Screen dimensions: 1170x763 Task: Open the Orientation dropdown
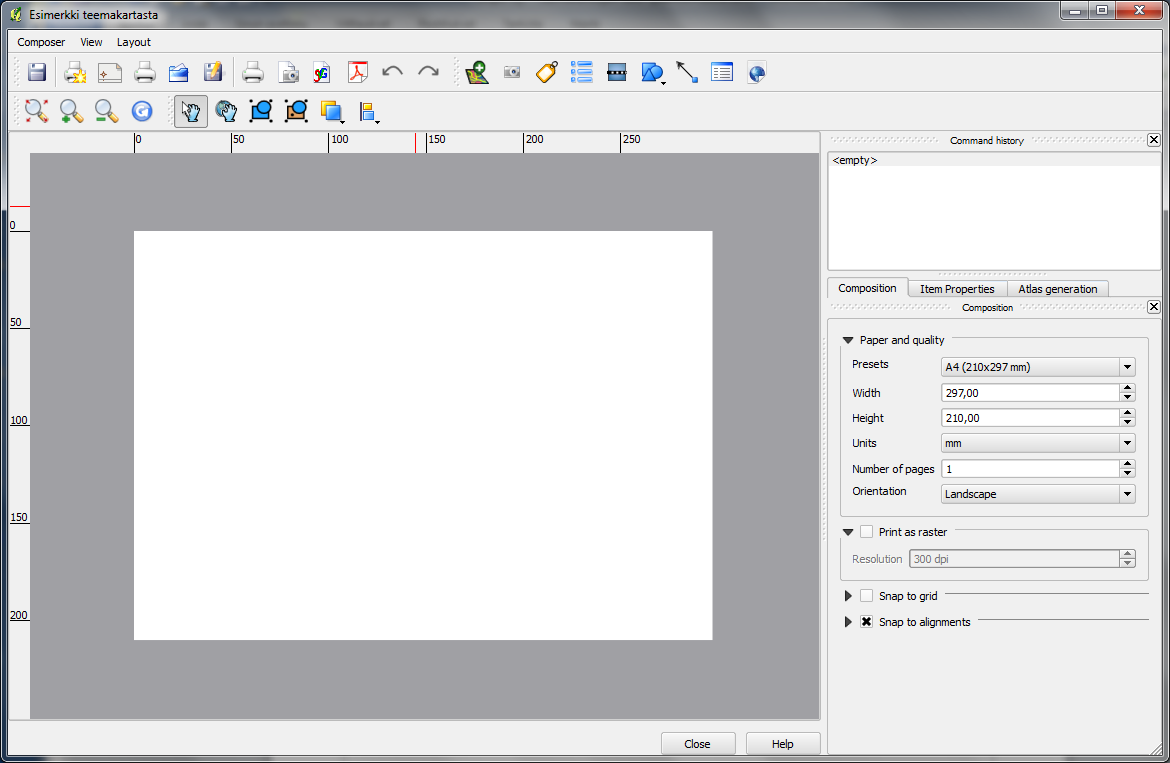point(1038,494)
